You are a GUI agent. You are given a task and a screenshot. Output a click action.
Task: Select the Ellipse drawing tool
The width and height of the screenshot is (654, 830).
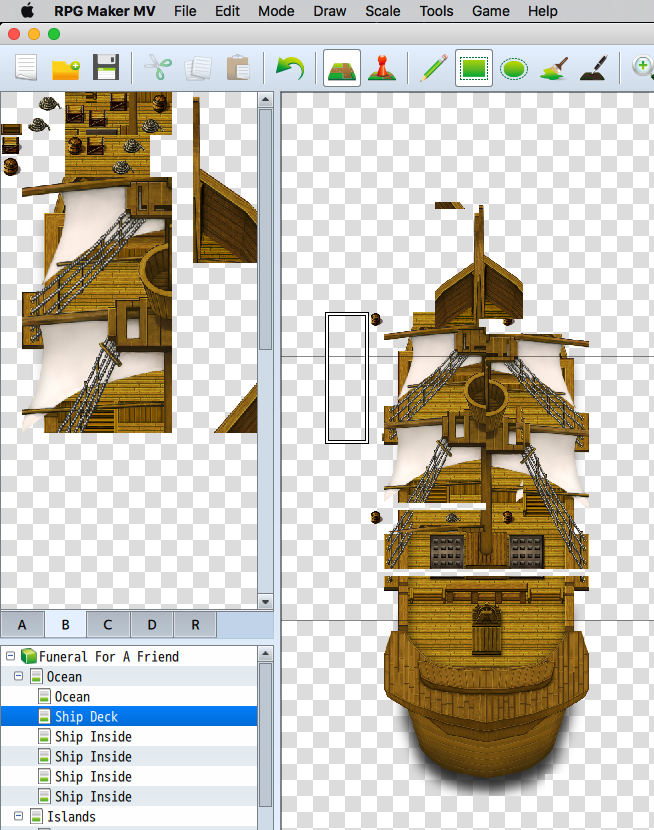point(514,69)
